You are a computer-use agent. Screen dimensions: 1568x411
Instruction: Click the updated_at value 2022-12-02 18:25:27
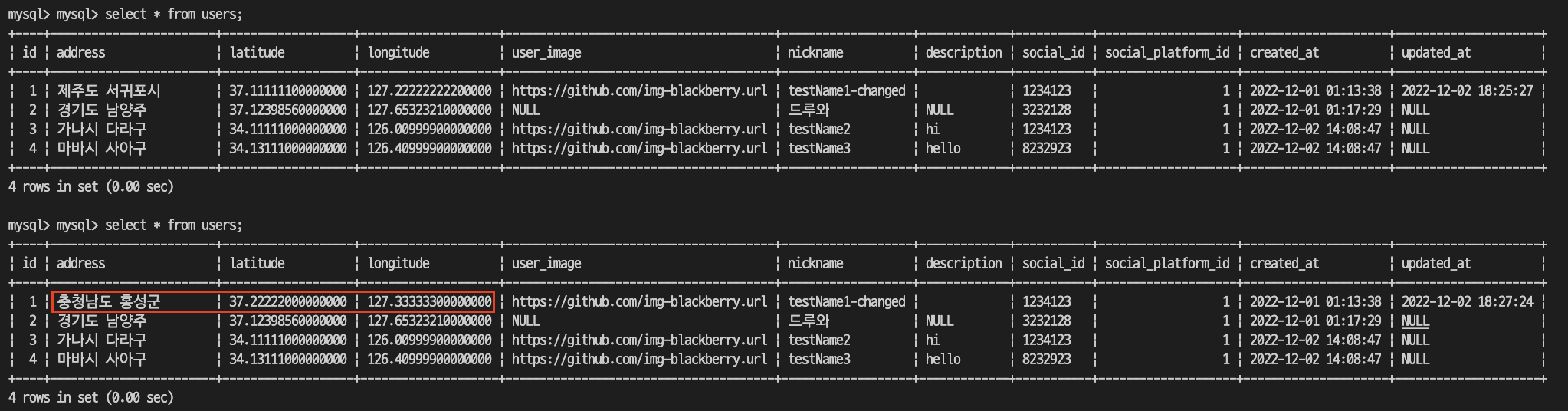[x=1467, y=90]
